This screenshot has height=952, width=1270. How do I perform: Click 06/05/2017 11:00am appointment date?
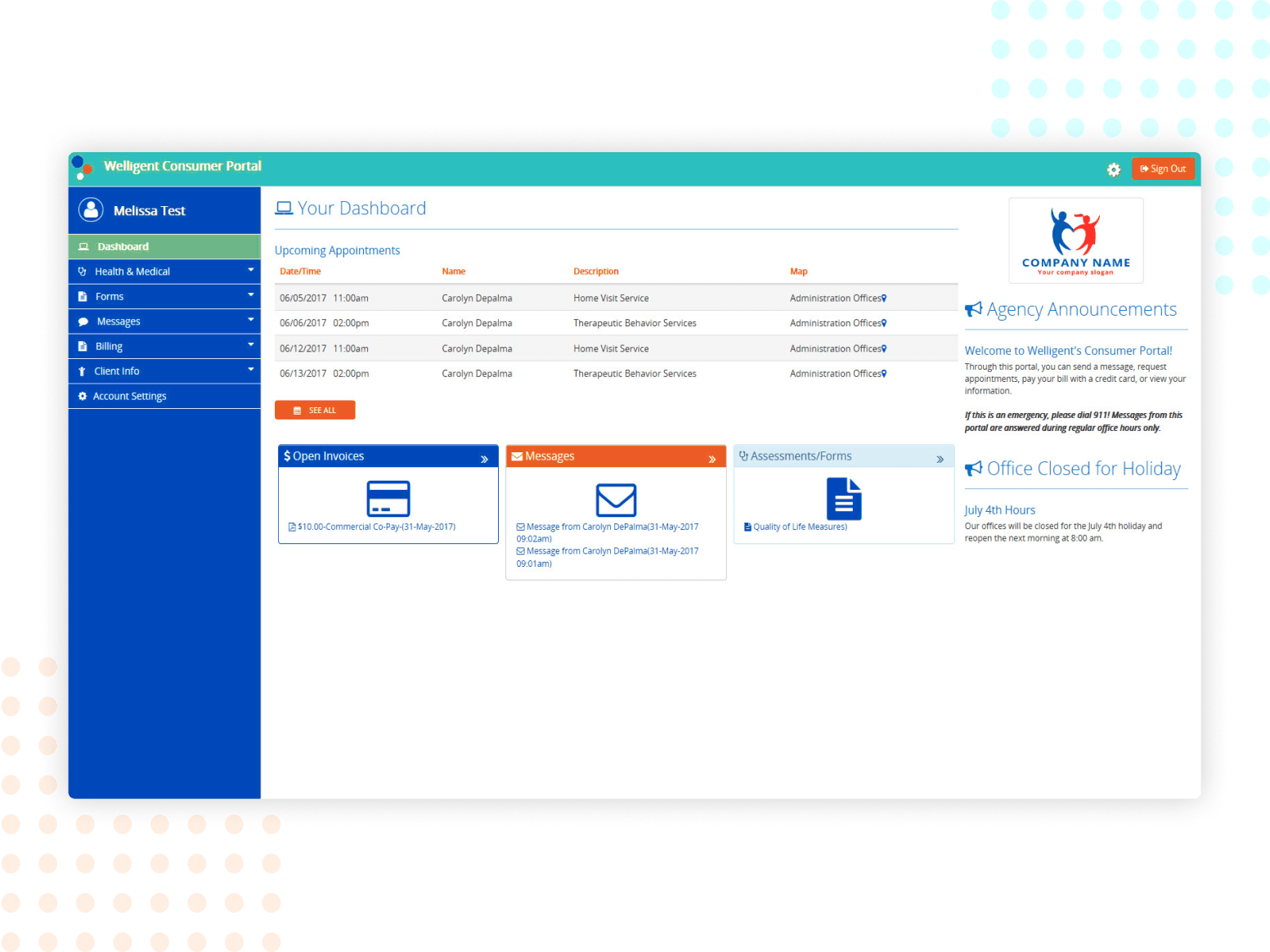pyautogui.click(x=324, y=299)
